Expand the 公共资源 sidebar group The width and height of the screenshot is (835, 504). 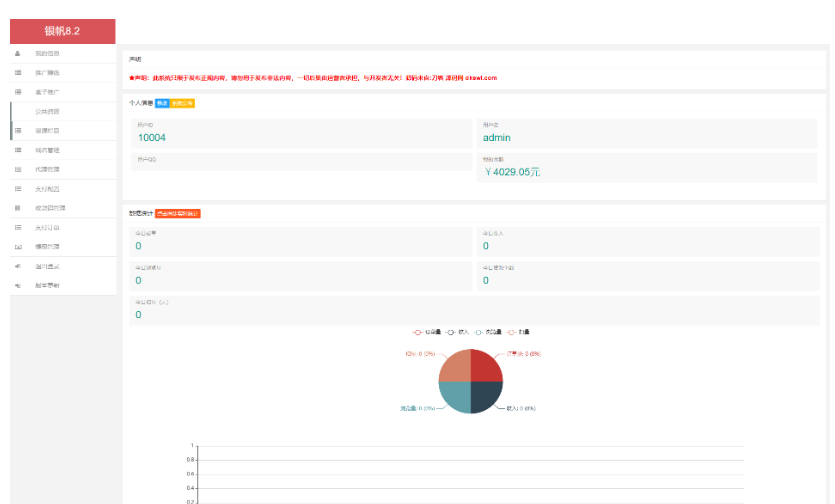(48, 111)
